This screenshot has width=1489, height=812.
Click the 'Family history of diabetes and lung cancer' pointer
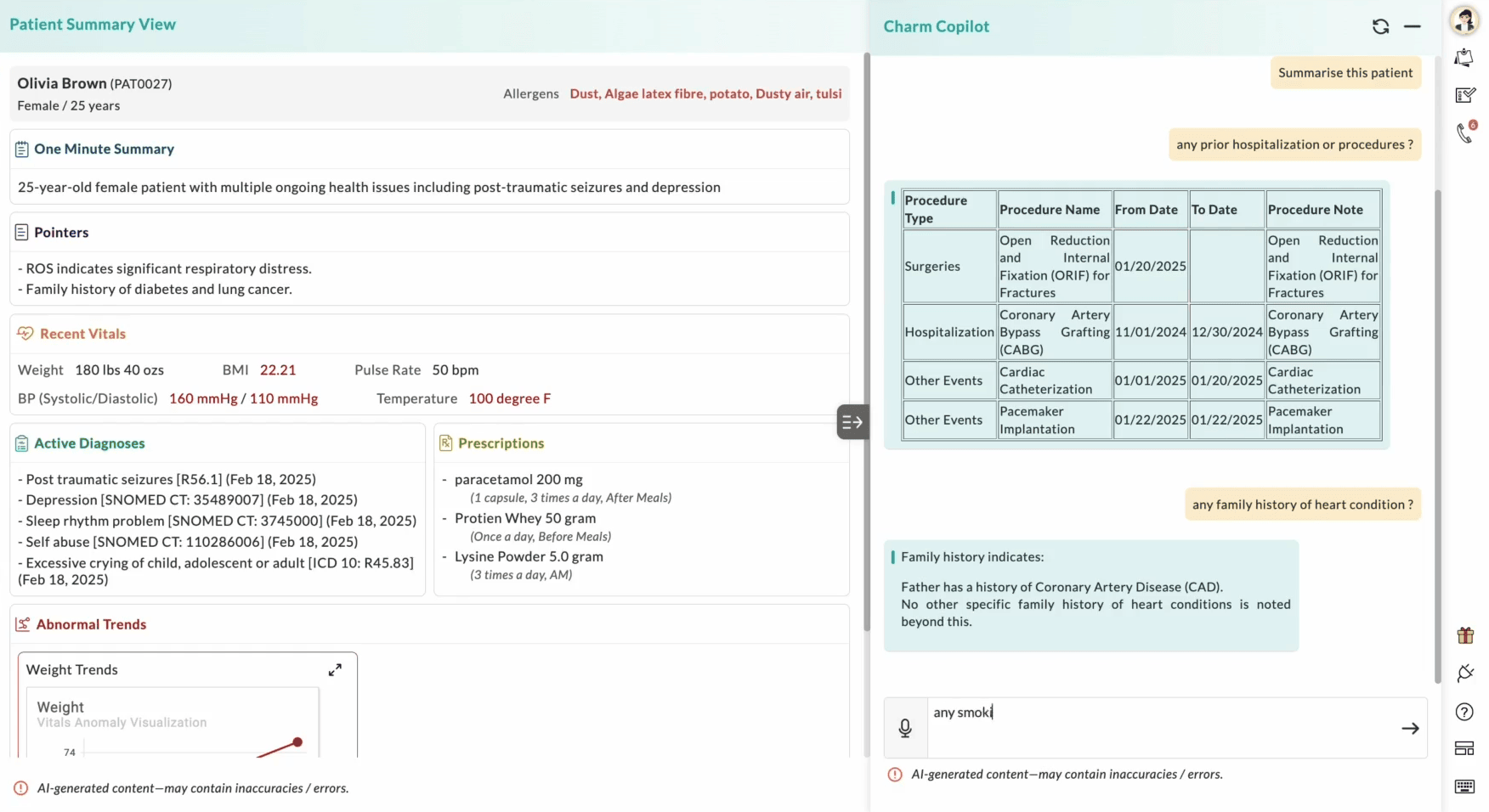click(x=155, y=290)
